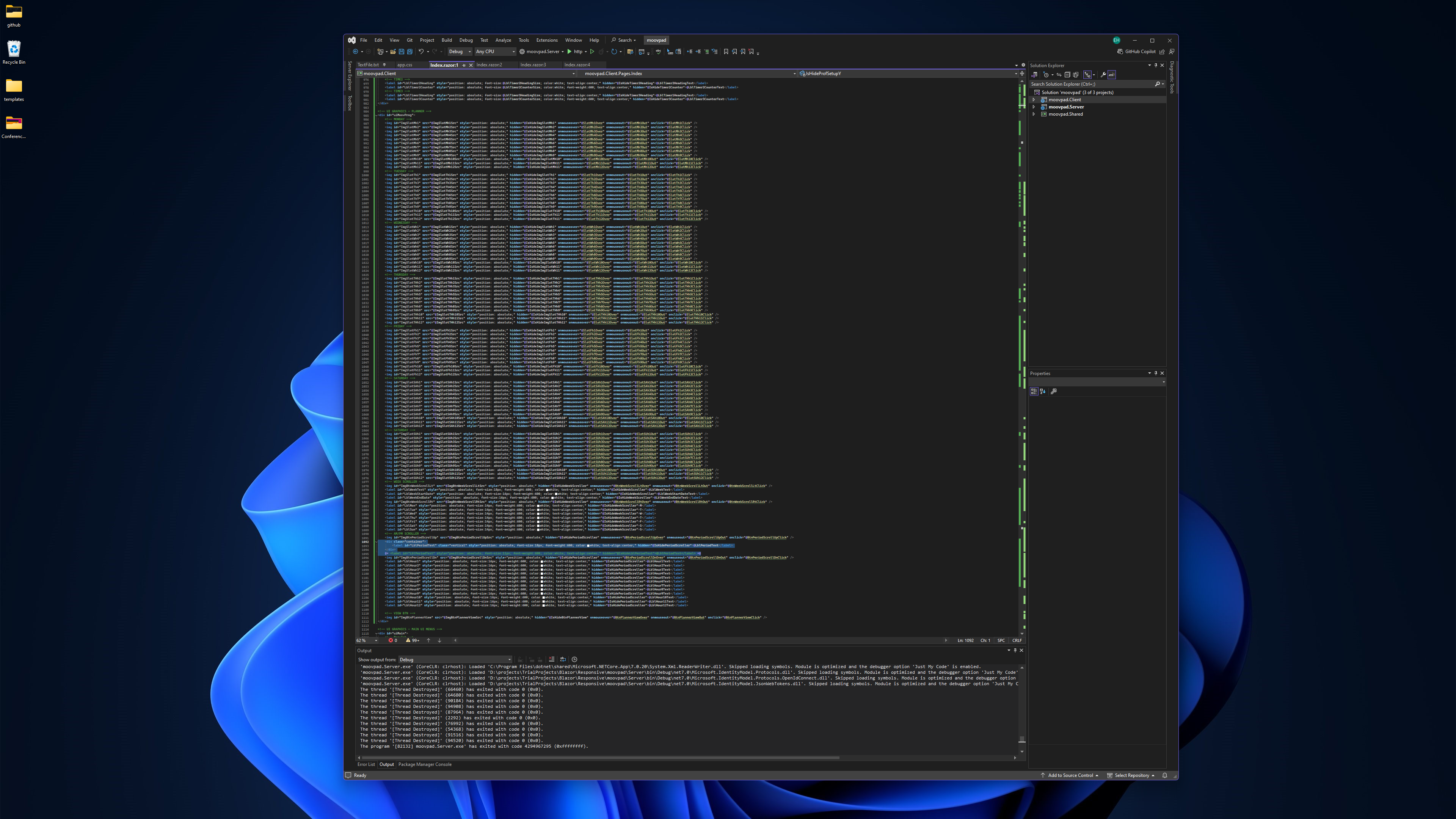
Task: Toggle Auto Hide pin on Output panel
Action: click(1015, 650)
